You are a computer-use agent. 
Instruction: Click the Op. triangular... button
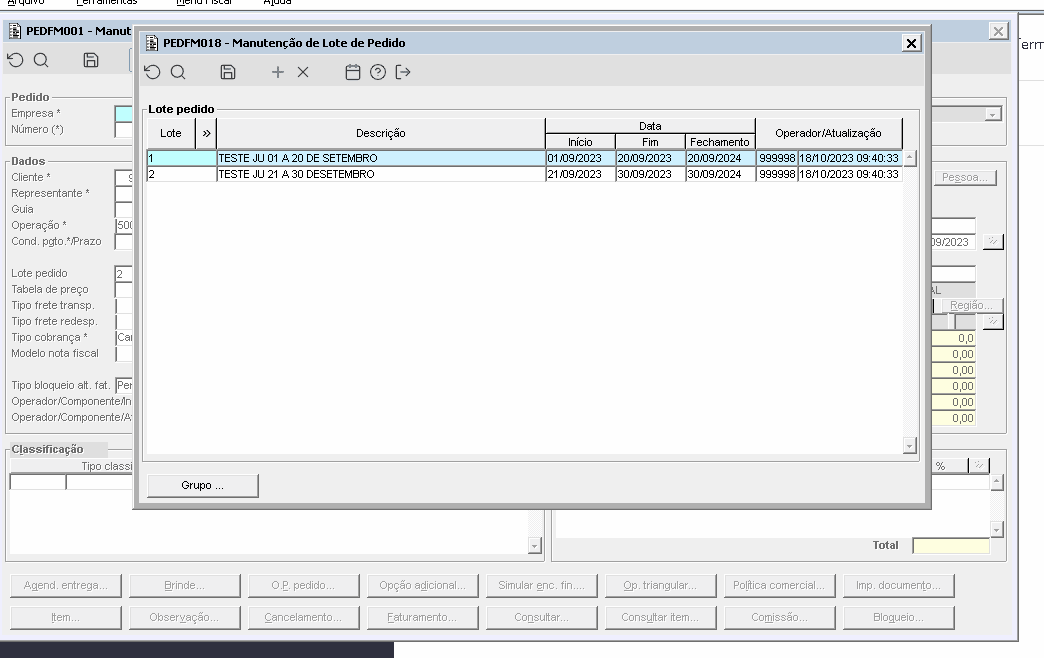[x=660, y=585]
